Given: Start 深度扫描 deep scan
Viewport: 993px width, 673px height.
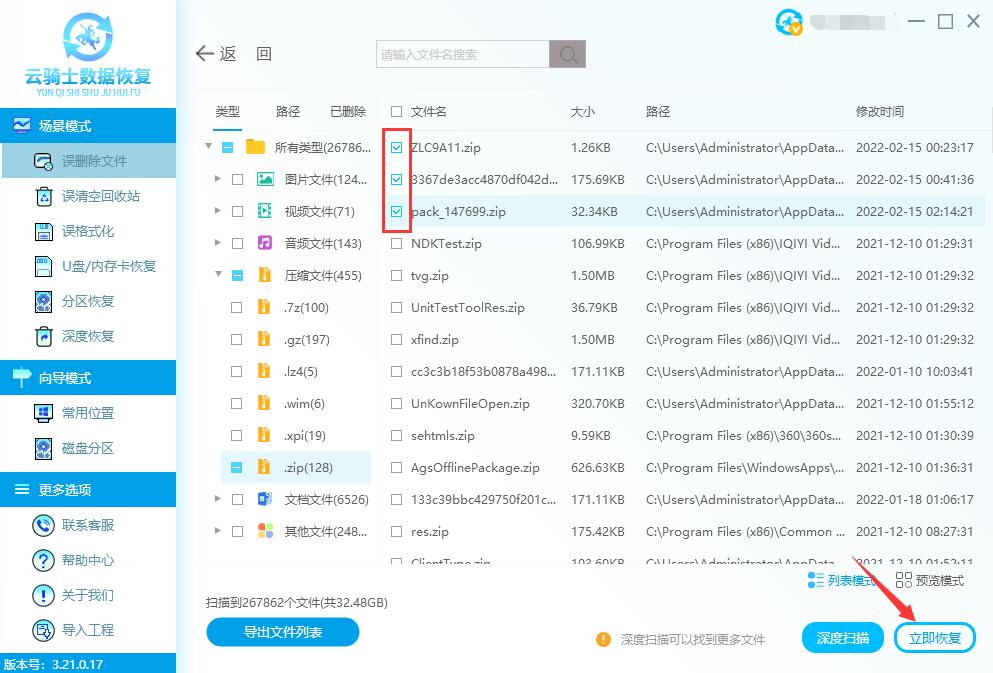Looking at the screenshot, I should (842, 638).
